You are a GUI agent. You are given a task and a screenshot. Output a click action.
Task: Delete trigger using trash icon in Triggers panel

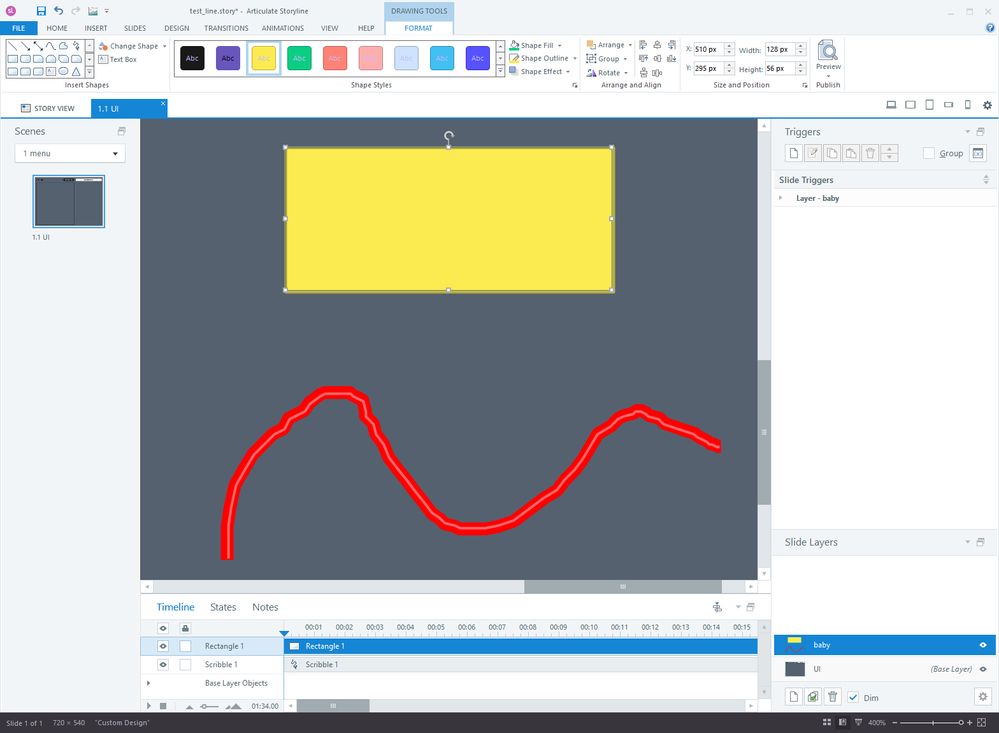coord(870,153)
